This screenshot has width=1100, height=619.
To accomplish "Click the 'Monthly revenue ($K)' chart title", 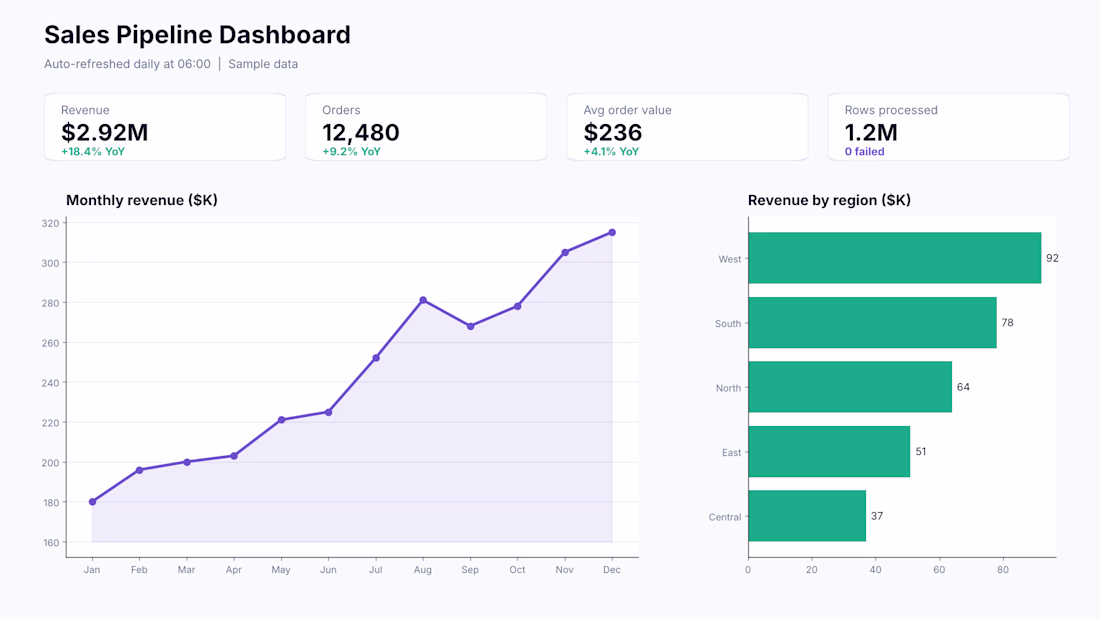I will coord(142,200).
